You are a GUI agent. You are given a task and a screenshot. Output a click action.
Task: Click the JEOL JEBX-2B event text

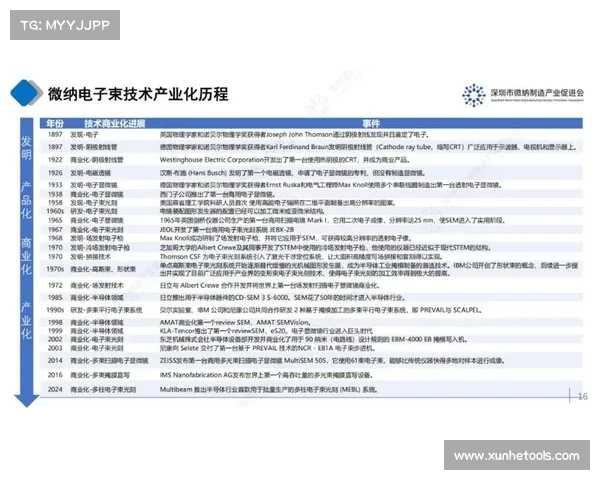pos(227,230)
